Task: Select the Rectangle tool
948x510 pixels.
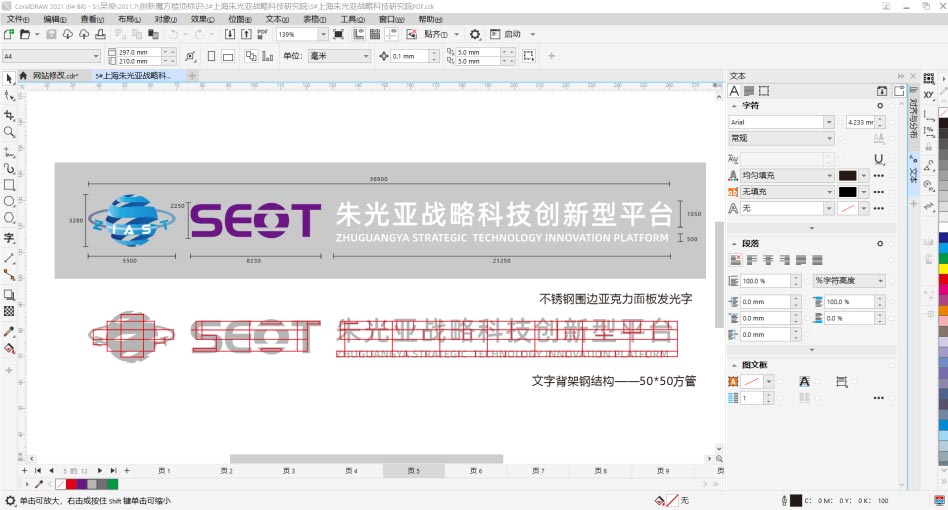Action: coord(9,185)
